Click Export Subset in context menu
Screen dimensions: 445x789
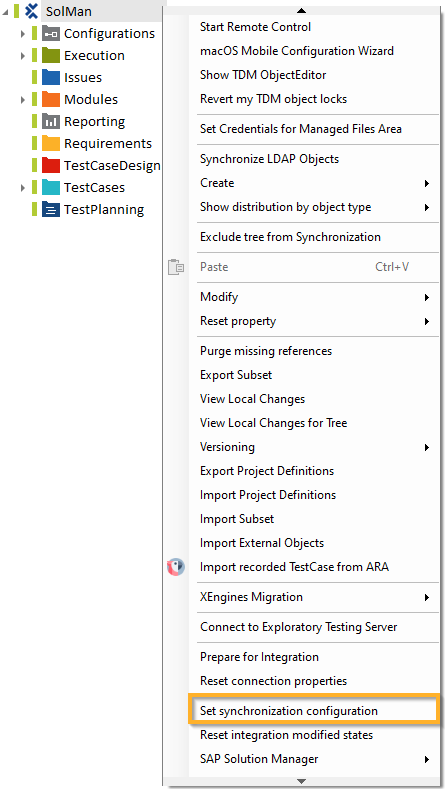pos(314,375)
